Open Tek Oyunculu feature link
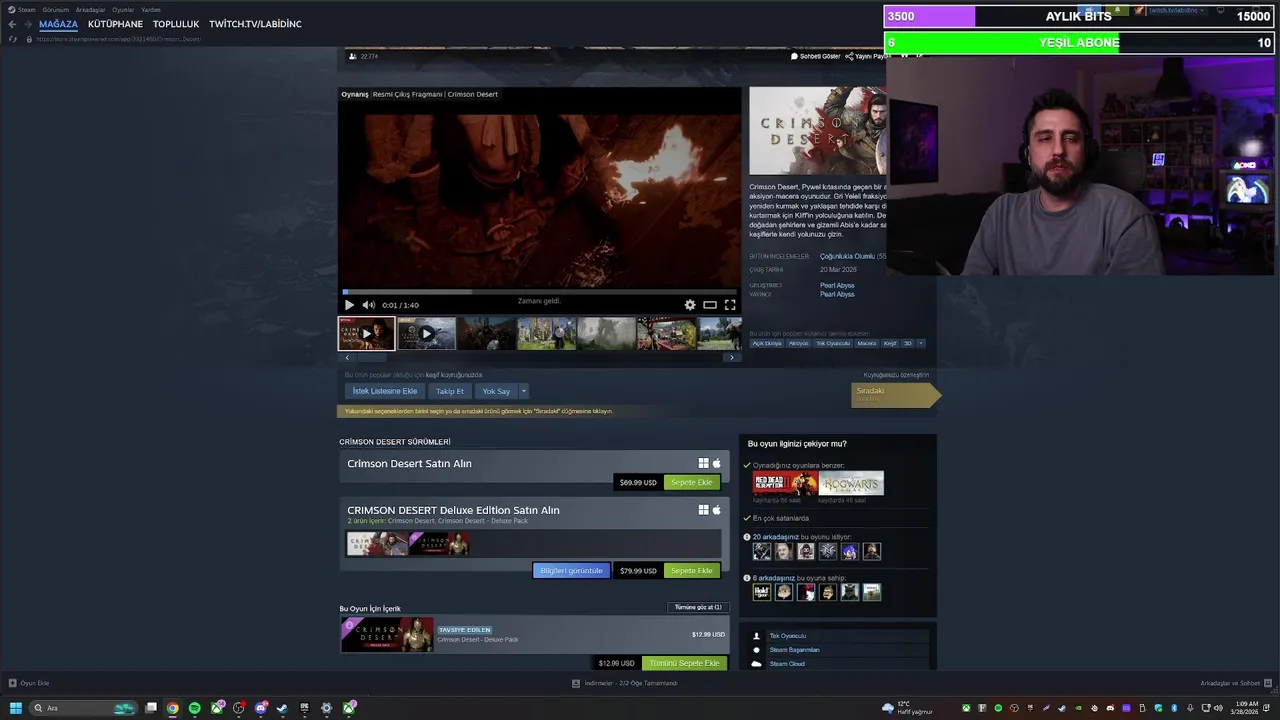1280x720 pixels. pyautogui.click(x=787, y=636)
